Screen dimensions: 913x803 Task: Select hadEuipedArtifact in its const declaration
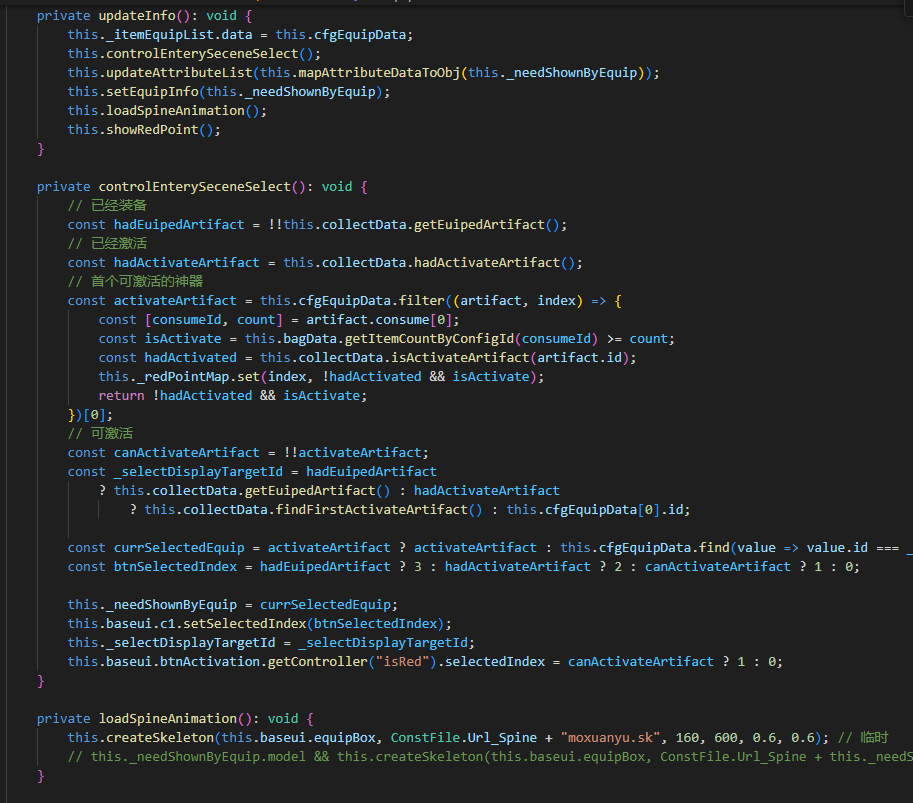[179, 225]
